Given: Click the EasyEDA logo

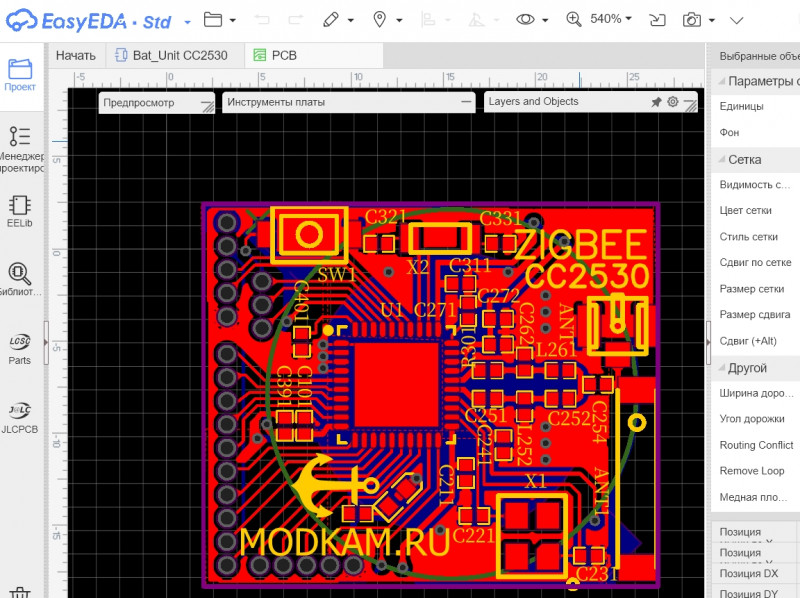Looking at the screenshot, I should pyautogui.click(x=90, y=19).
